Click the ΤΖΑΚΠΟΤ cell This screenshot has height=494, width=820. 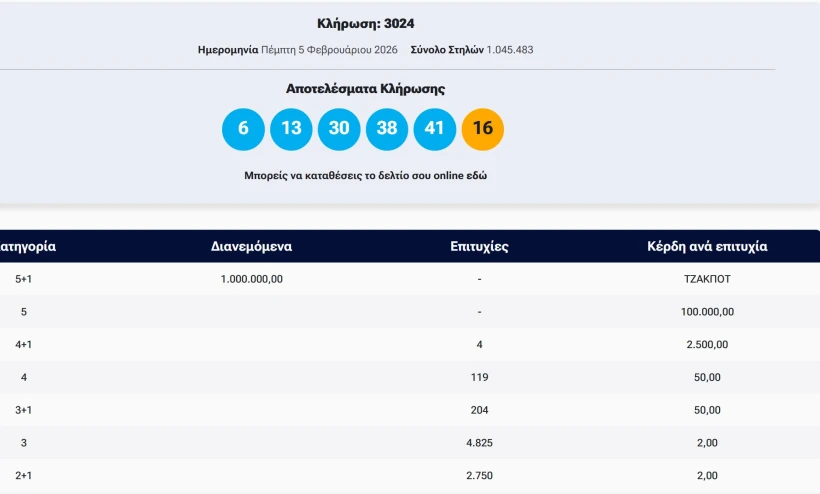click(707, 279)
